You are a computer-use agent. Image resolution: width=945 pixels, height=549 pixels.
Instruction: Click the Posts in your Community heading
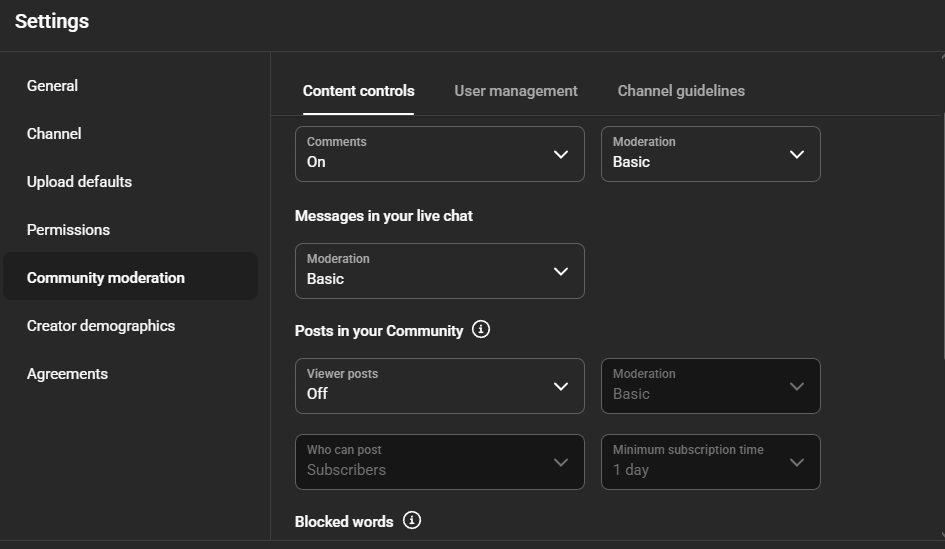pyautogui.click(x=378, y=331)
